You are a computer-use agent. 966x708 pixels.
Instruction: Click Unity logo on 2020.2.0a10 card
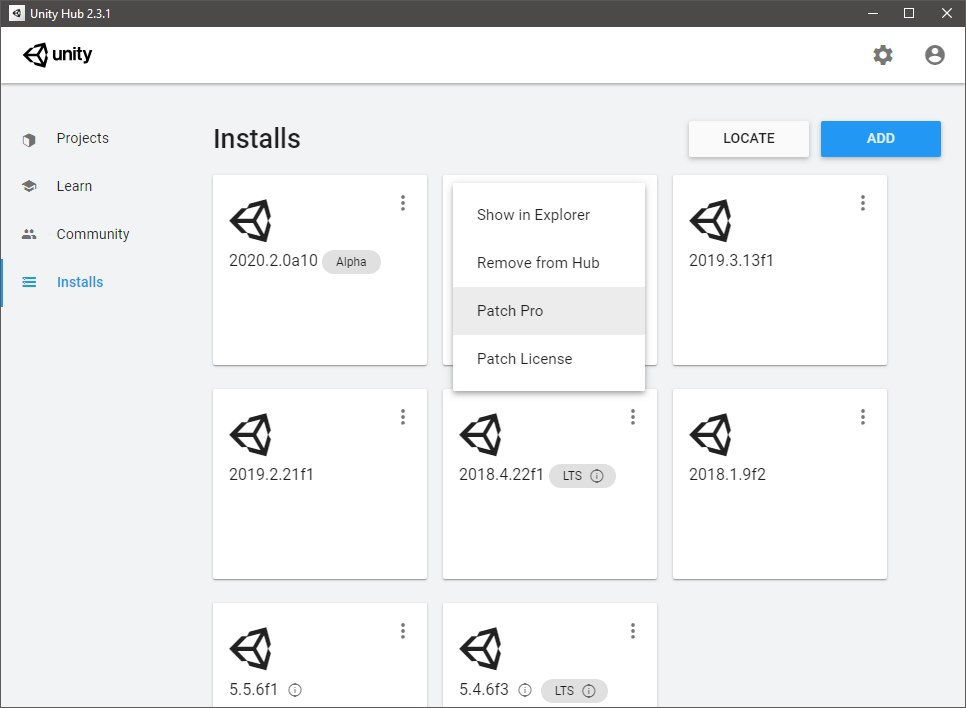(x=251, y=221)
